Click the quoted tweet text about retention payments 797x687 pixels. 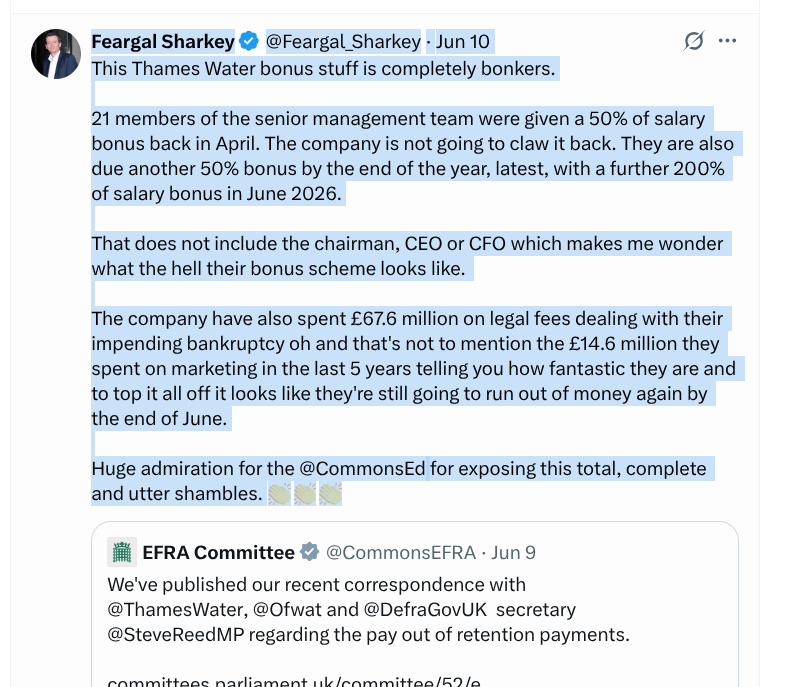tap(369, 609)
